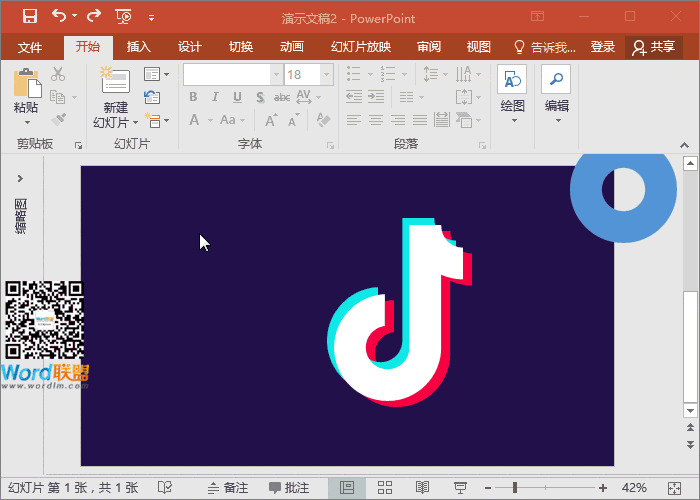
Task: Click the increase font size icon
Action: click(x=271, y=121)
